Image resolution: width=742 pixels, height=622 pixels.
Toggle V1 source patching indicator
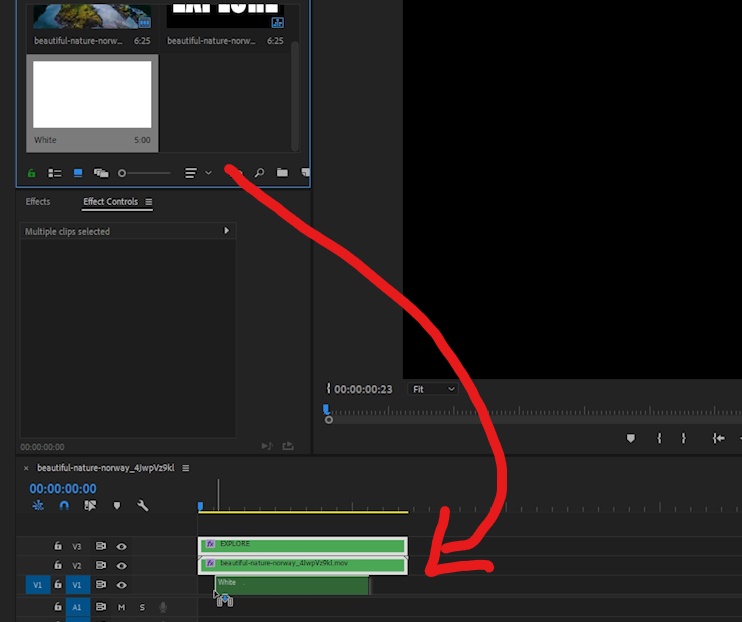[x=38, y=585]
